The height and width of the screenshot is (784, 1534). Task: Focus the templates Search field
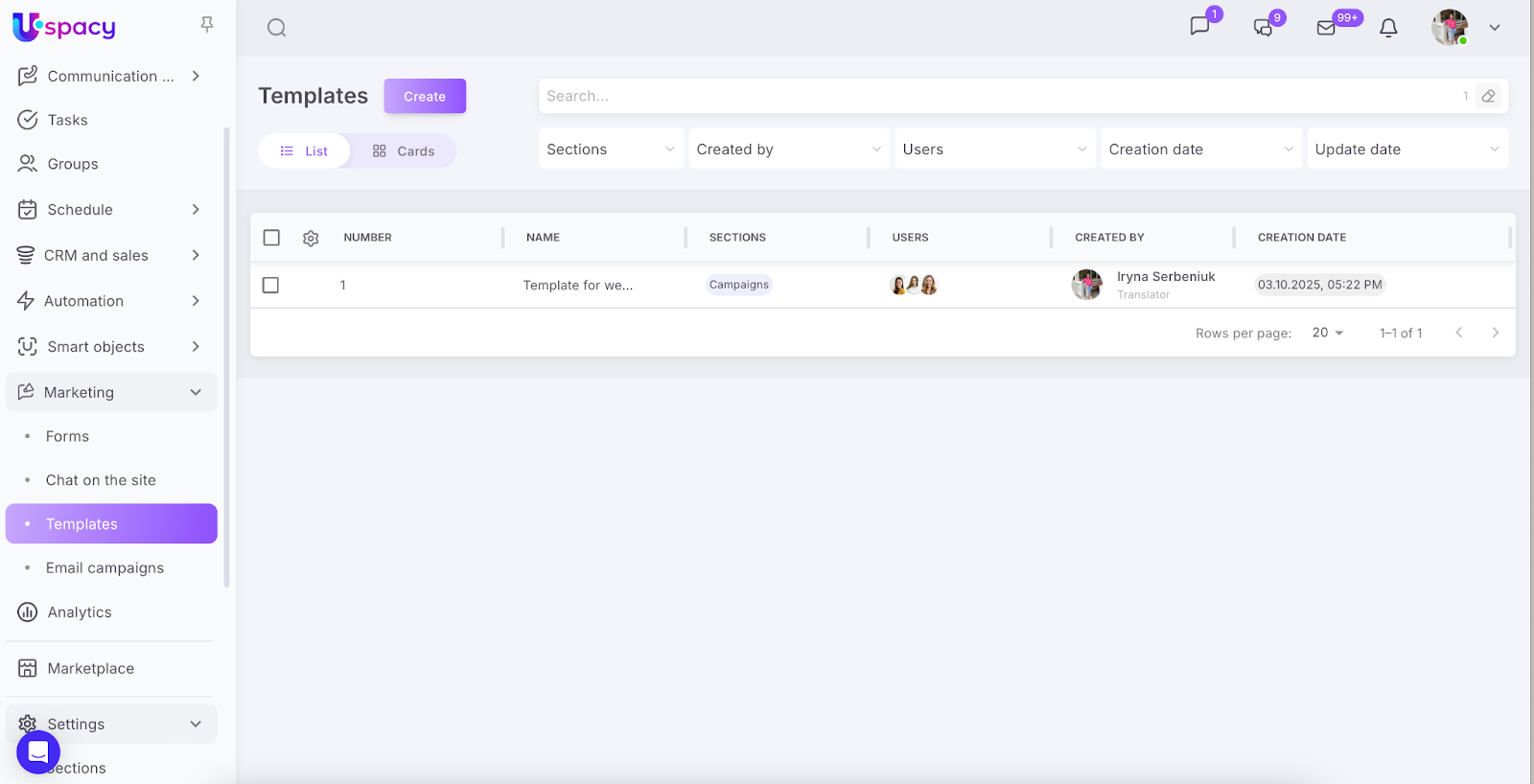pyautogui.click(x=997, y=96)
